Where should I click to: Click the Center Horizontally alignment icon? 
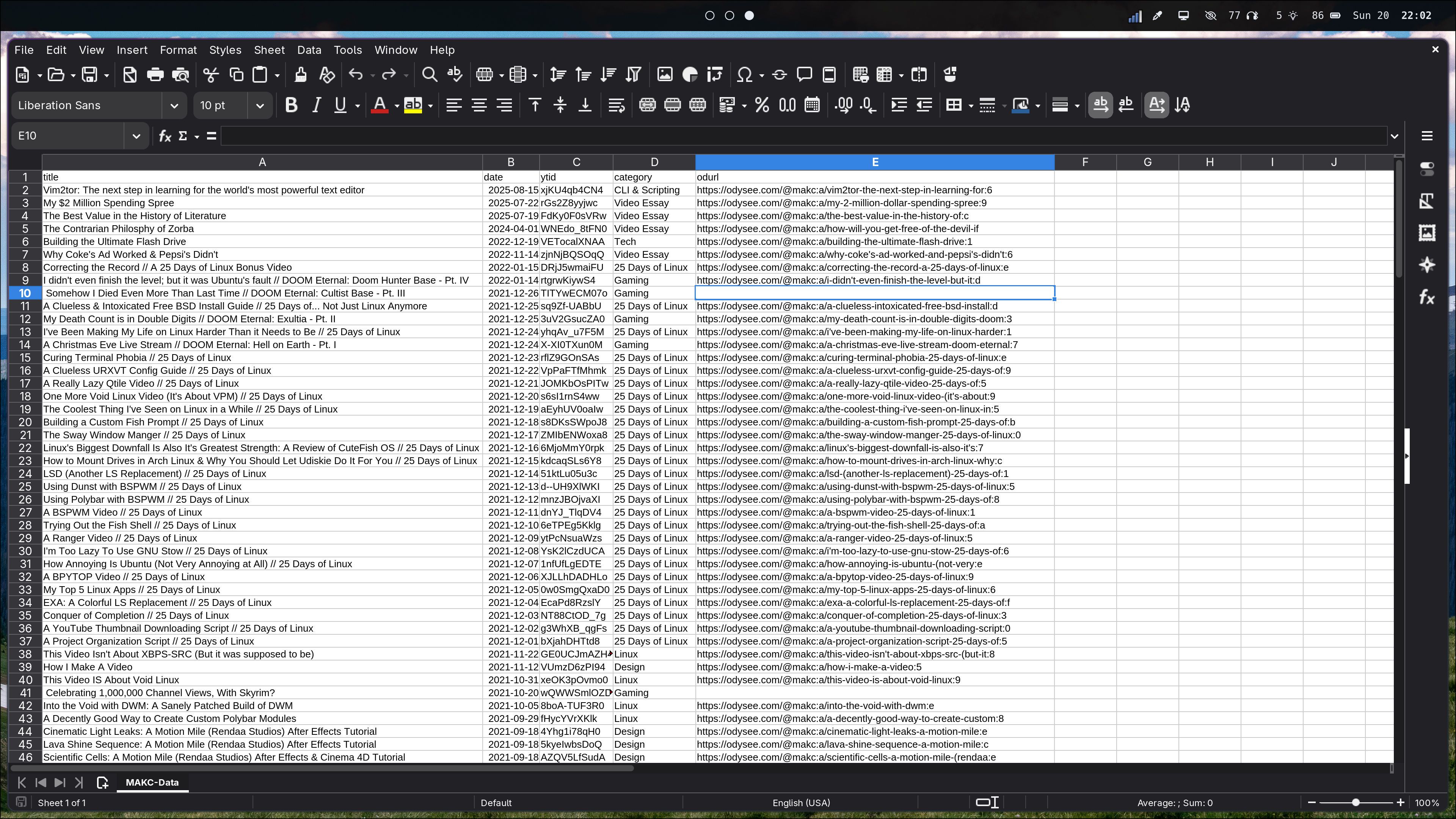479,105
